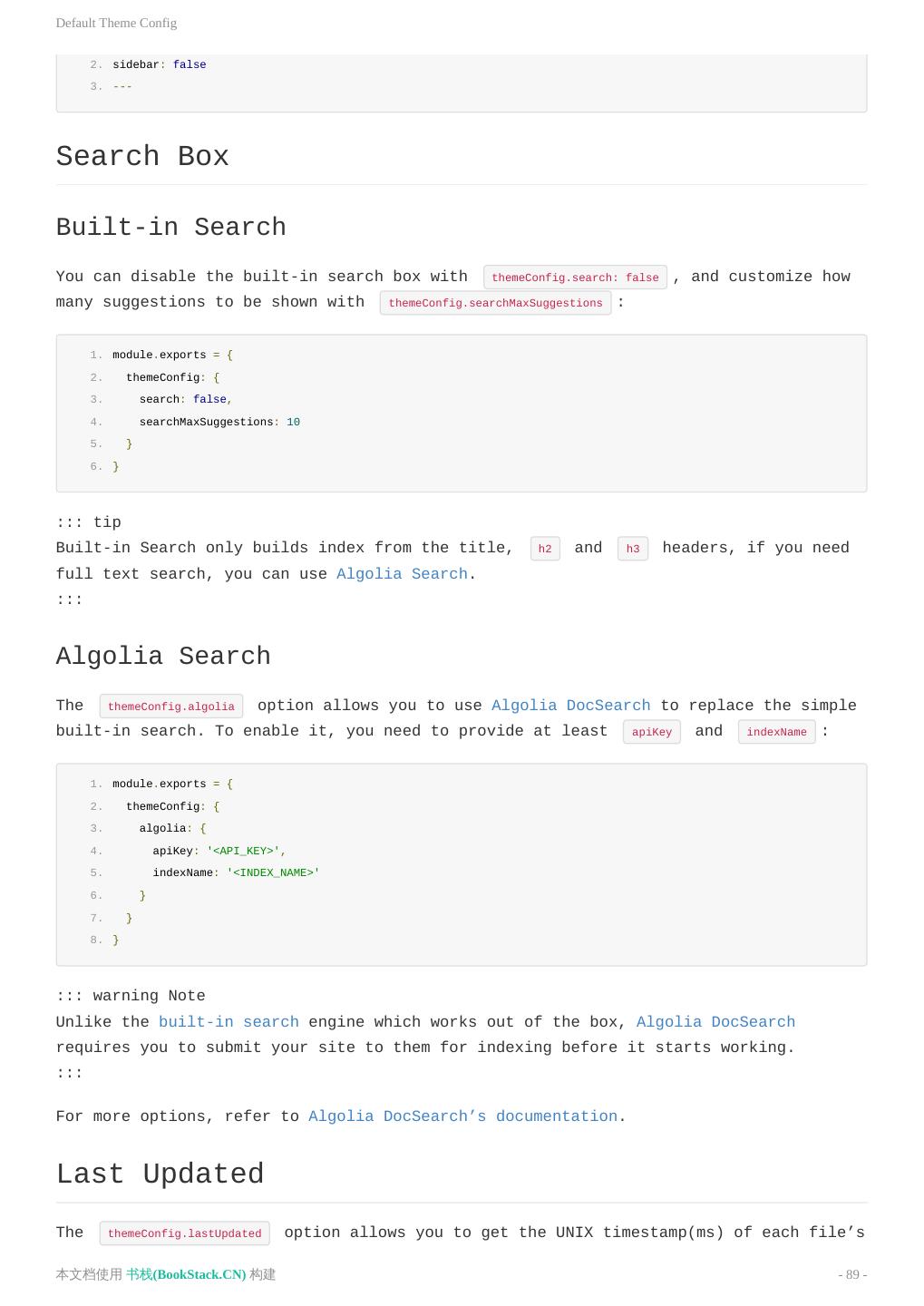Image resolution: width=924 pixels, height=1306 pixels.
Task: Click the indexName inline code tag
Action: [776, 732]
